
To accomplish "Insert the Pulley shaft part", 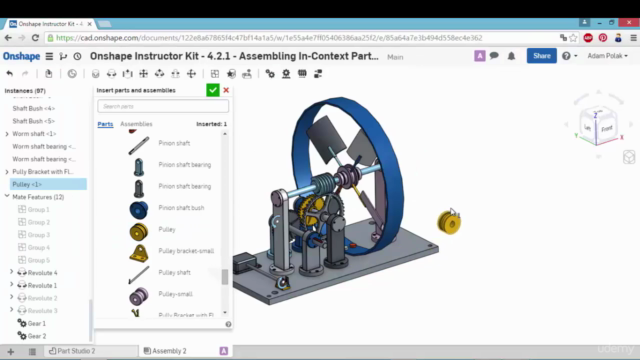I will coord(139,274).
